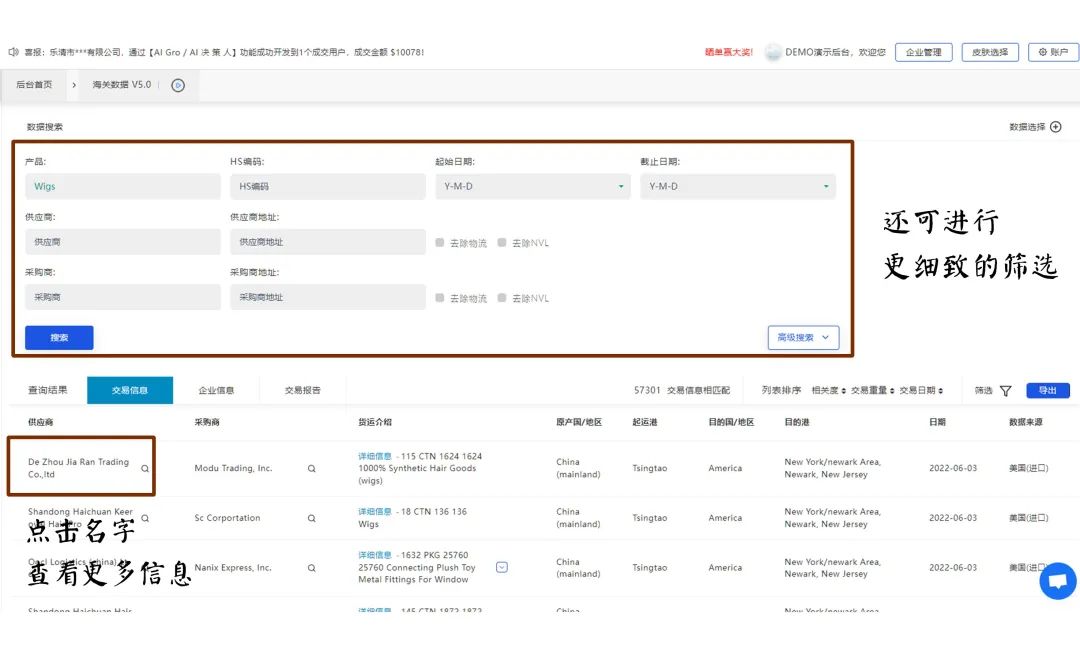1080x648 pixels.
Task: Switch to the 交易报告 tab
Action: (x=302, y=391)
